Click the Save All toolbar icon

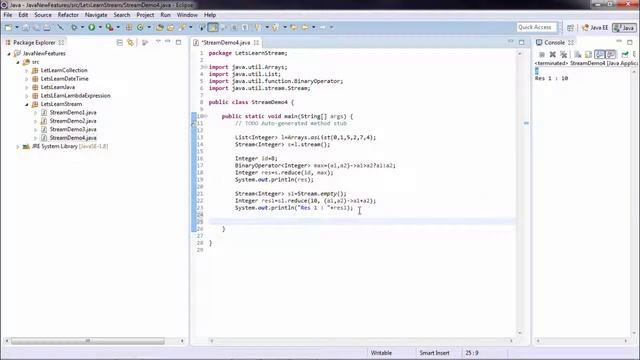click(36, 27)
